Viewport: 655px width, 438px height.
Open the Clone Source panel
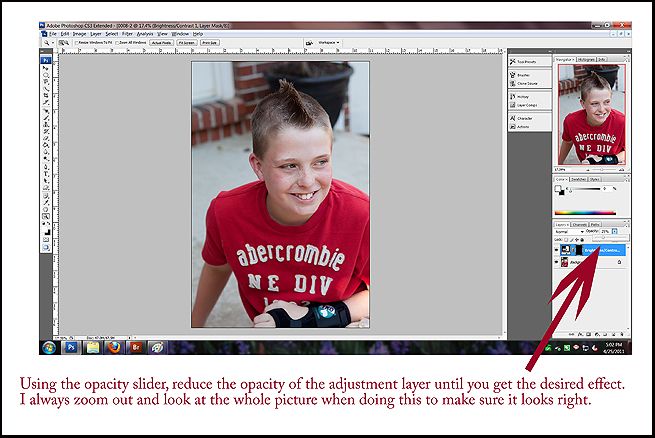(x=529, y=84)
